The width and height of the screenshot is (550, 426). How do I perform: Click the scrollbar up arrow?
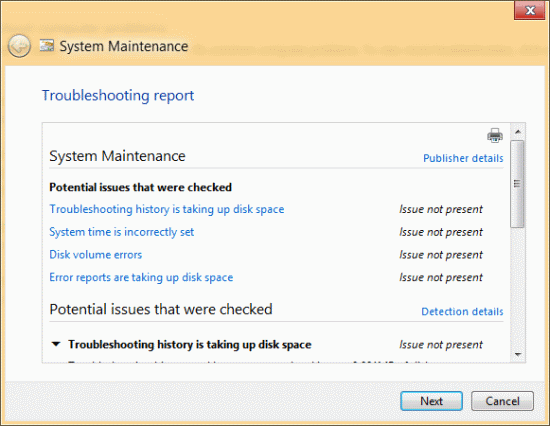[x=518, y=132]
